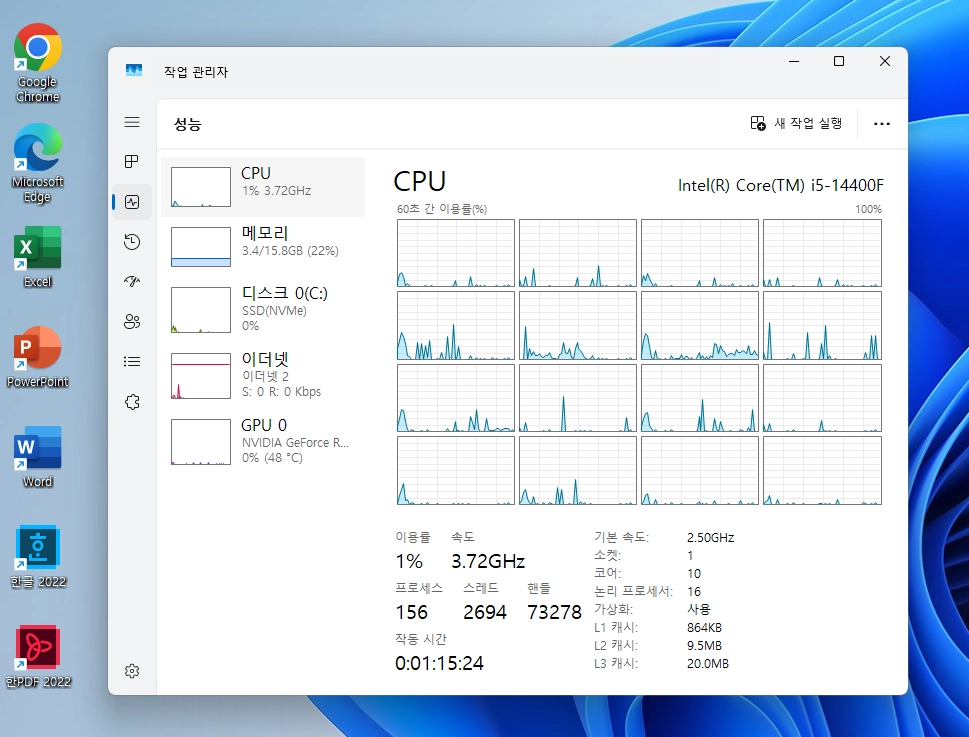Screen dimensions: 969x737
Task: Click the PowerPoint desktop shortcut
Action: [38, 357]
